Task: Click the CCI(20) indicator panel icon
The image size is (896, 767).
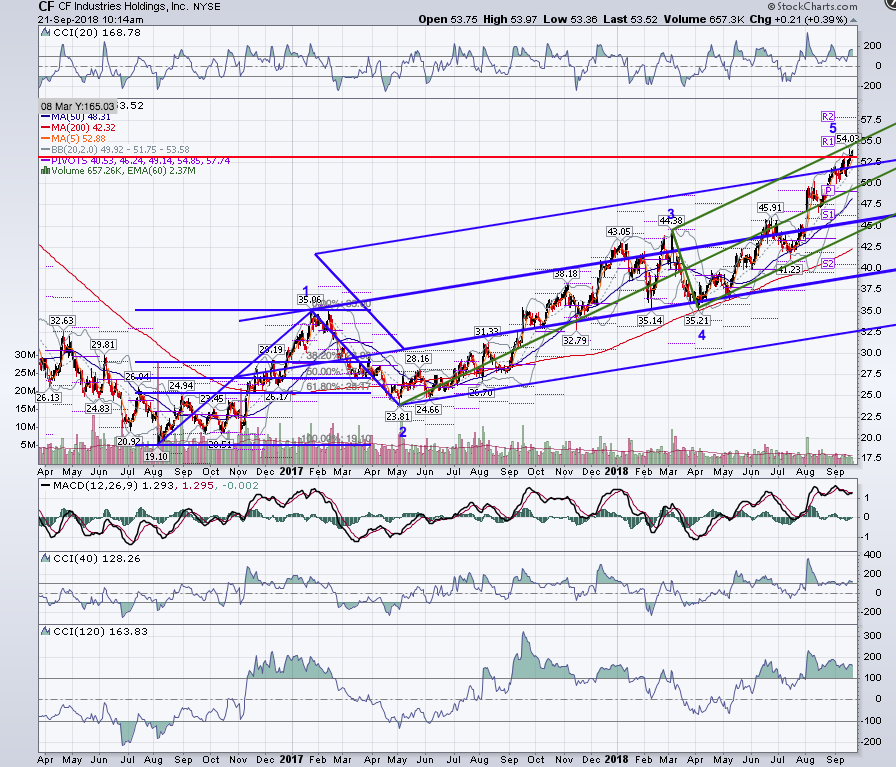Action: [x=46, y=33]
